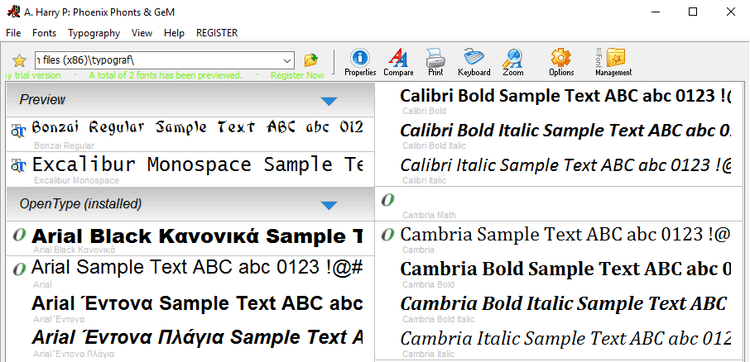
Task: Click the Arial OpenType icon
Action: point(19,269)
